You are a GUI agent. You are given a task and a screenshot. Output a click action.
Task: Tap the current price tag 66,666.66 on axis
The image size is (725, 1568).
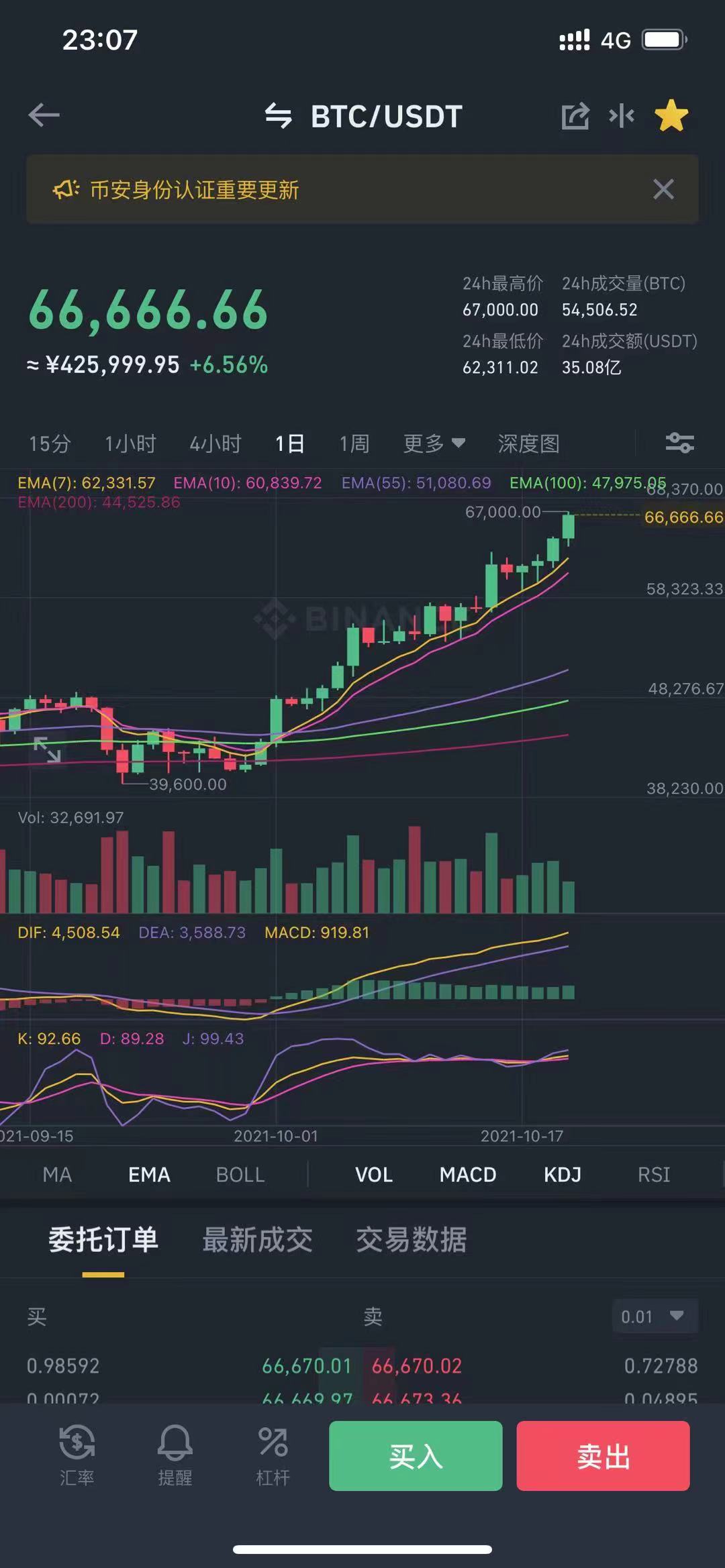tap(683, 517)
